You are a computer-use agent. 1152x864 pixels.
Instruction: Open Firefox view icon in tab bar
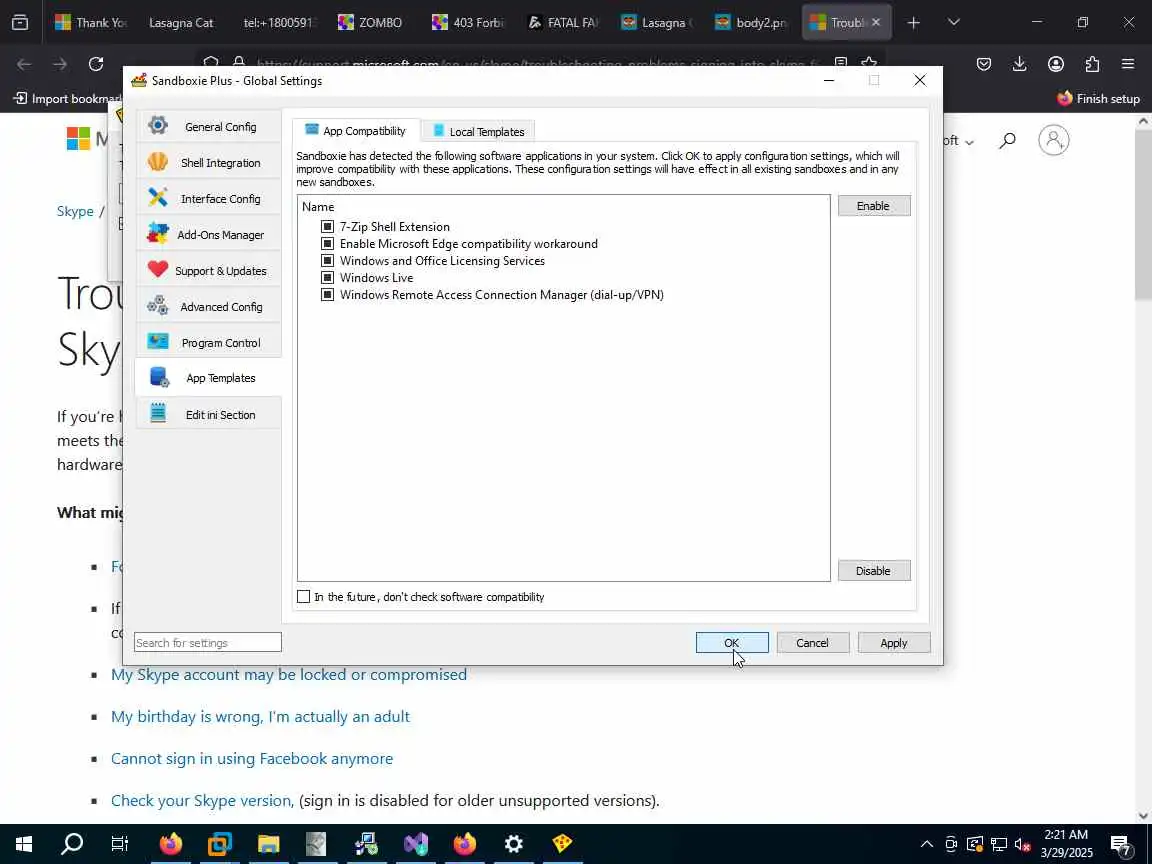pyautogui.click(x=20, y=23)
